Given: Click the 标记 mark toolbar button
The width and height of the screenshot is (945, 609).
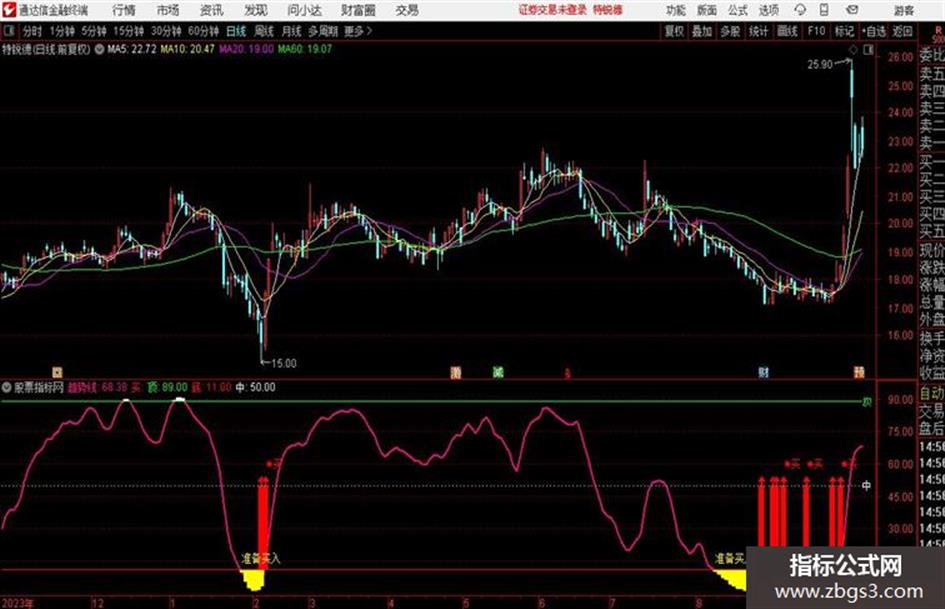Looking at the screenshot, I should 845,31.
